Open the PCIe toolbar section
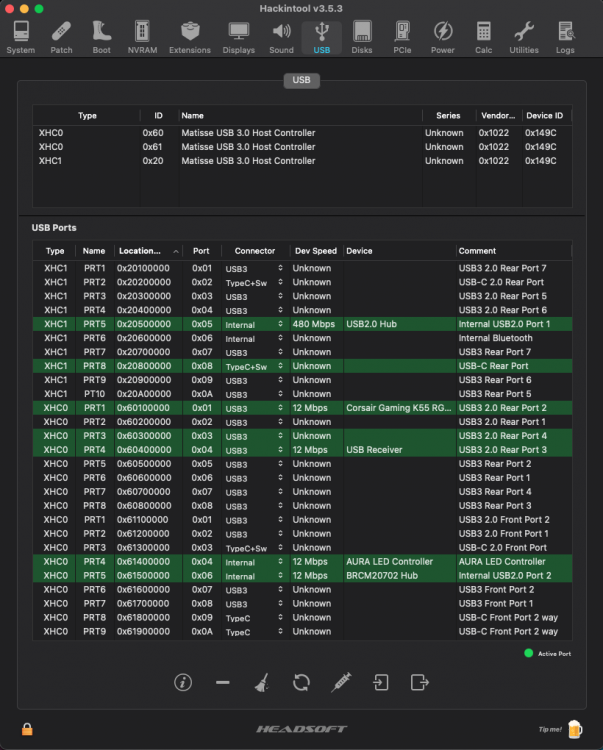The height and width of the screenshot is (750, 603). point(402,37)
